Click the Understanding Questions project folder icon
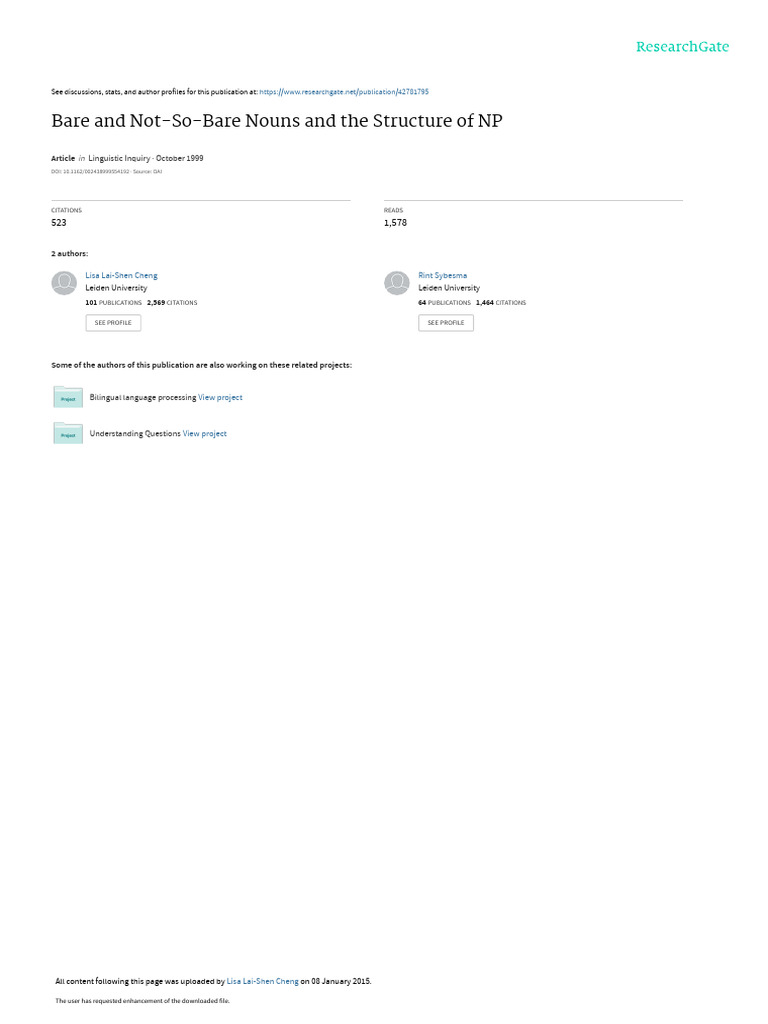Screen dimensions: 768x1024 [68, 433]
